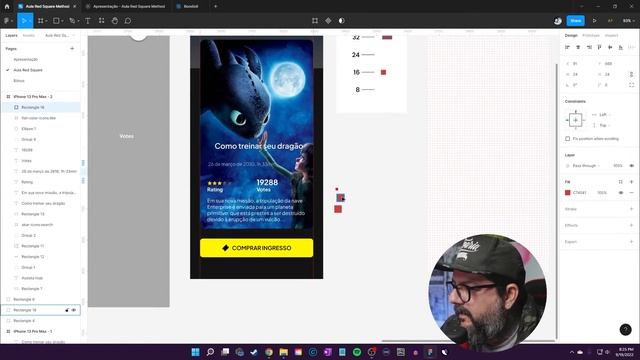This screenshot has width=640, height=360.
Task: Go to Figma home icon
Action: [7, 6]
